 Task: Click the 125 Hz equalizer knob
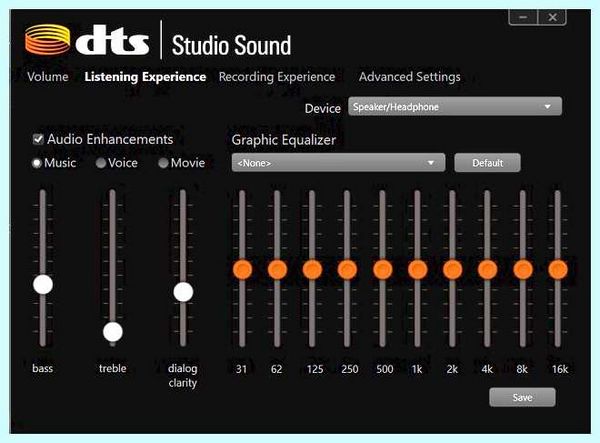[x=312, y=269]
